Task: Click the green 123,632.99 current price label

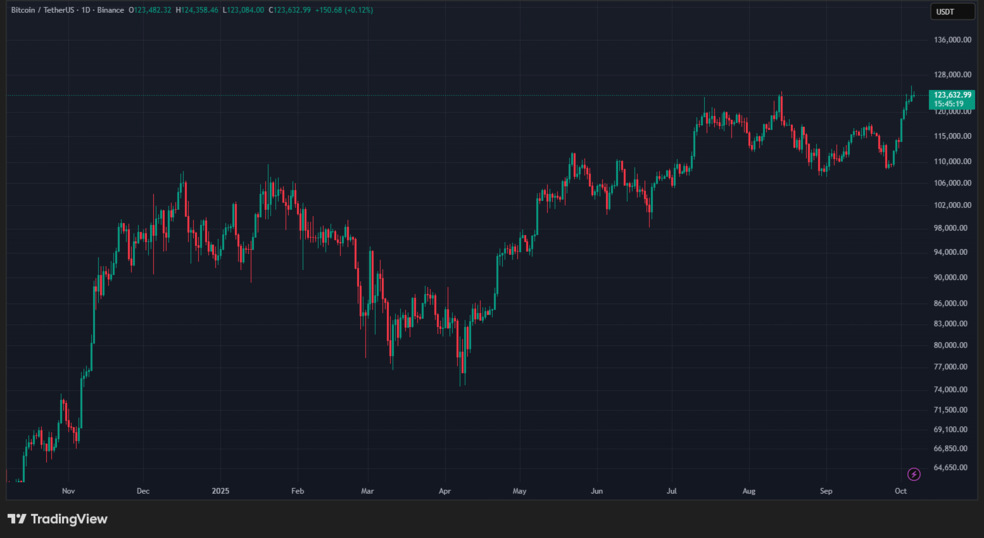Action: click(x=951, y=95)
